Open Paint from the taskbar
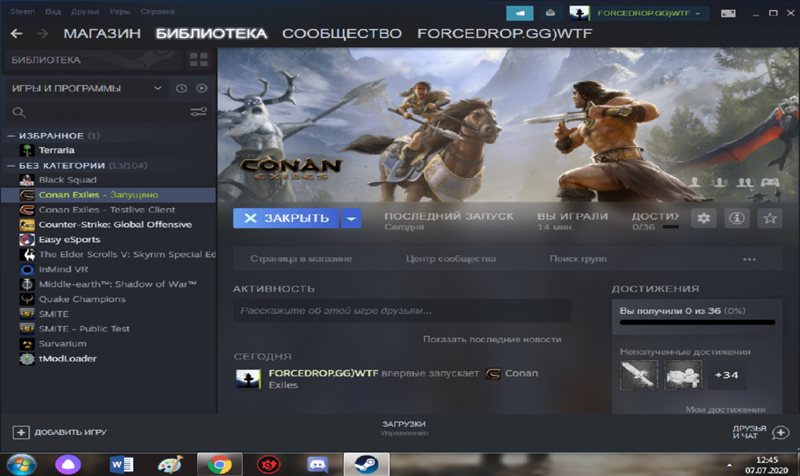Image resolution: width=800 pixels, height=476 pixels. click(x=170, y=465)
